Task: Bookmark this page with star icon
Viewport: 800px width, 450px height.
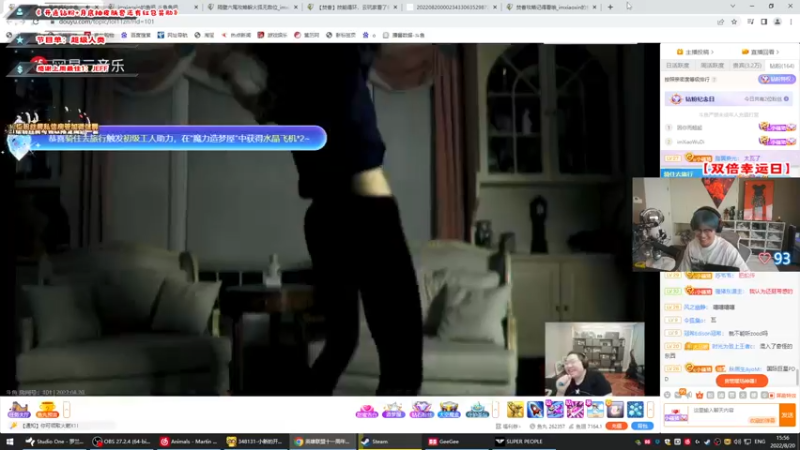Action: [x=734, y=22]
